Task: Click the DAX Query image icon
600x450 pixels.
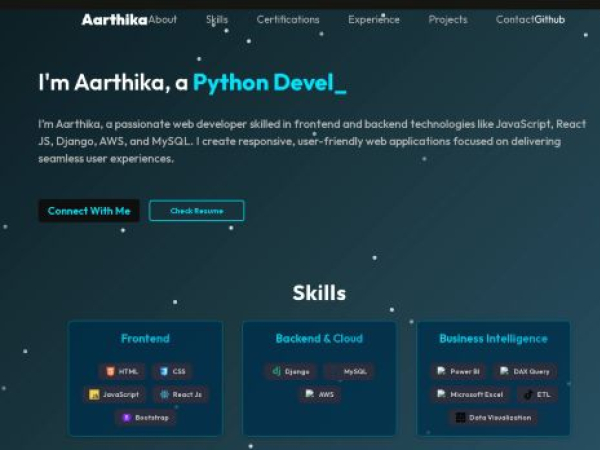Action: [504, 371]
